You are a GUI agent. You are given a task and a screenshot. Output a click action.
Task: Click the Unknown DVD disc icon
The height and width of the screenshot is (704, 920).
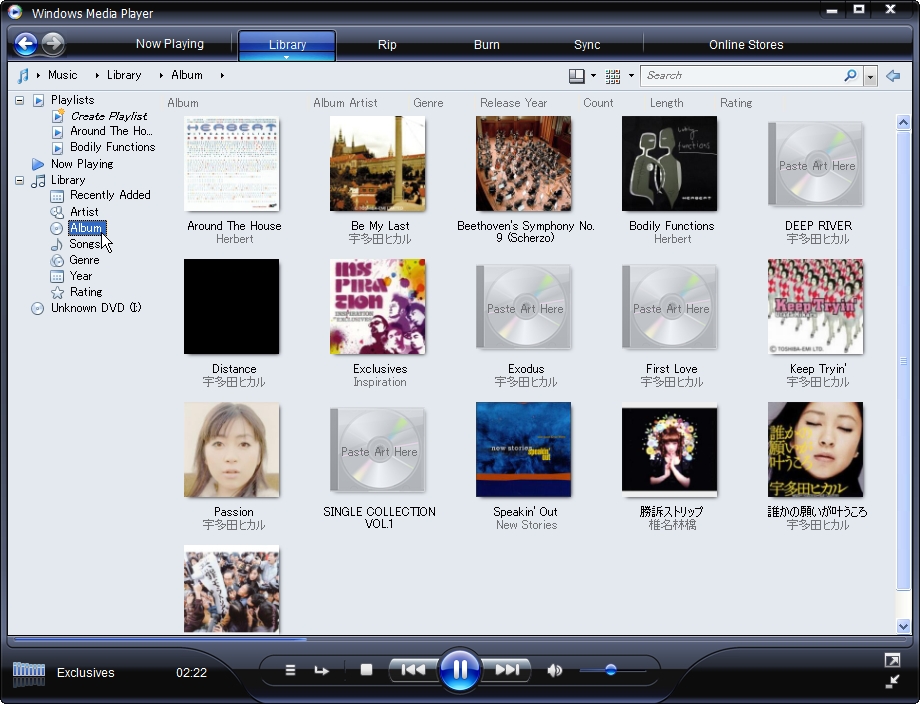coord(38,309)
